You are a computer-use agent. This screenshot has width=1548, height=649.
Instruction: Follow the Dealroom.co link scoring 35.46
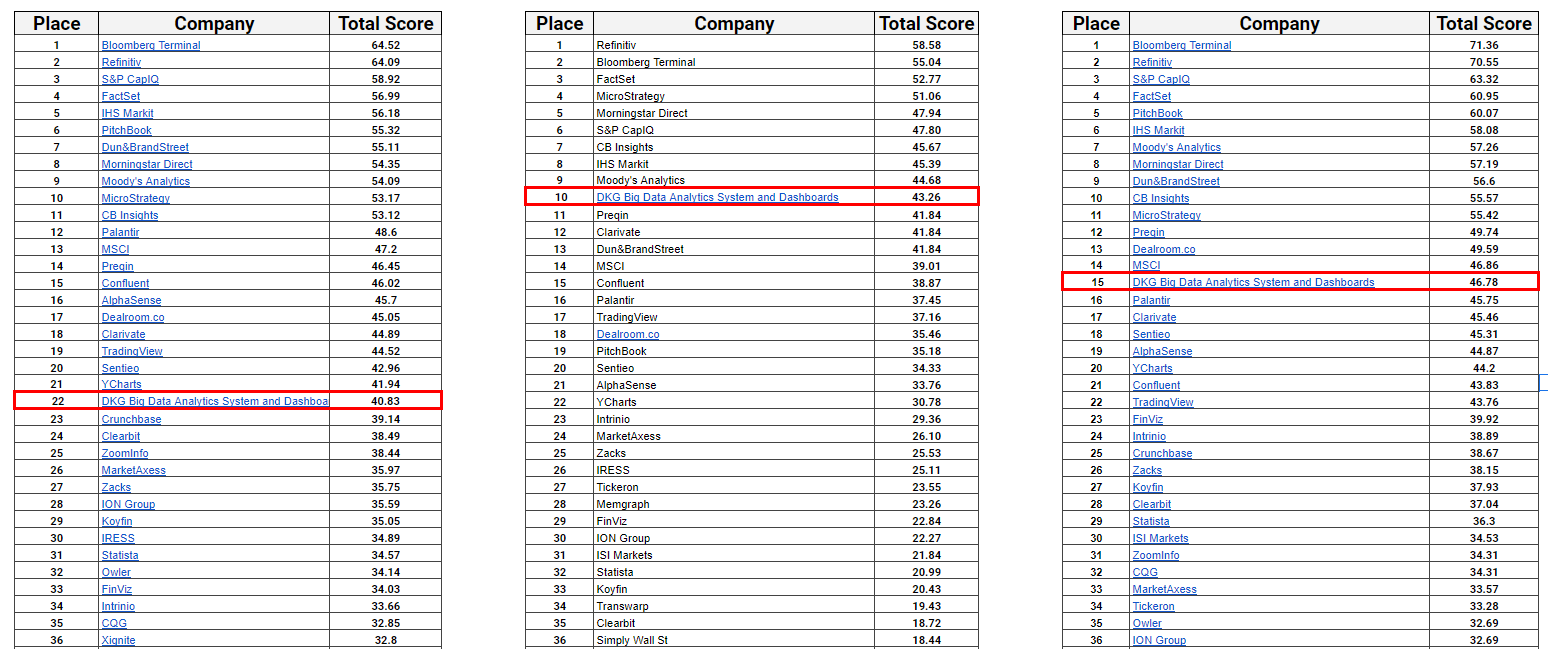[627, 334]
